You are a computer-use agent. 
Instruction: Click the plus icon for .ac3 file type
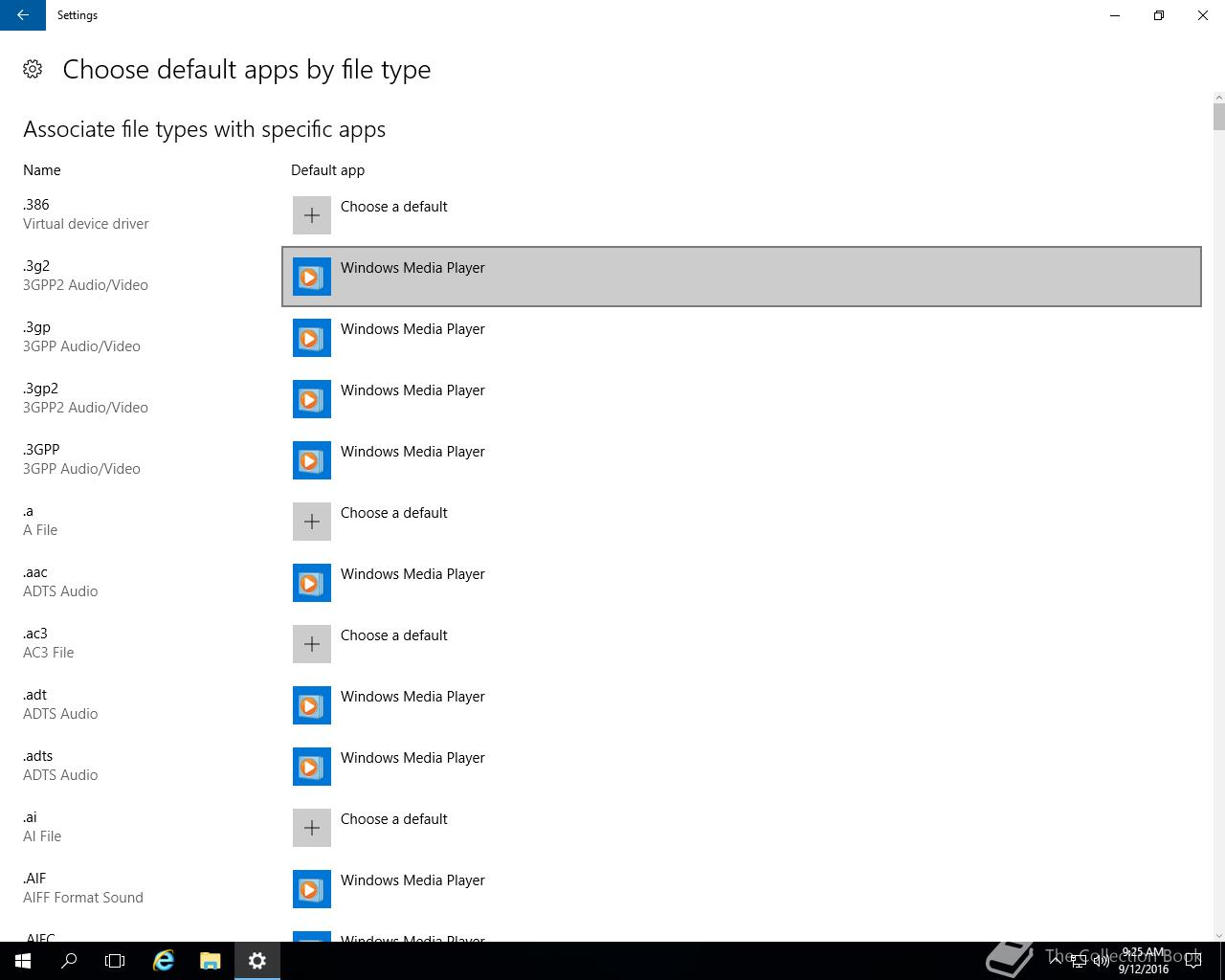312,644
